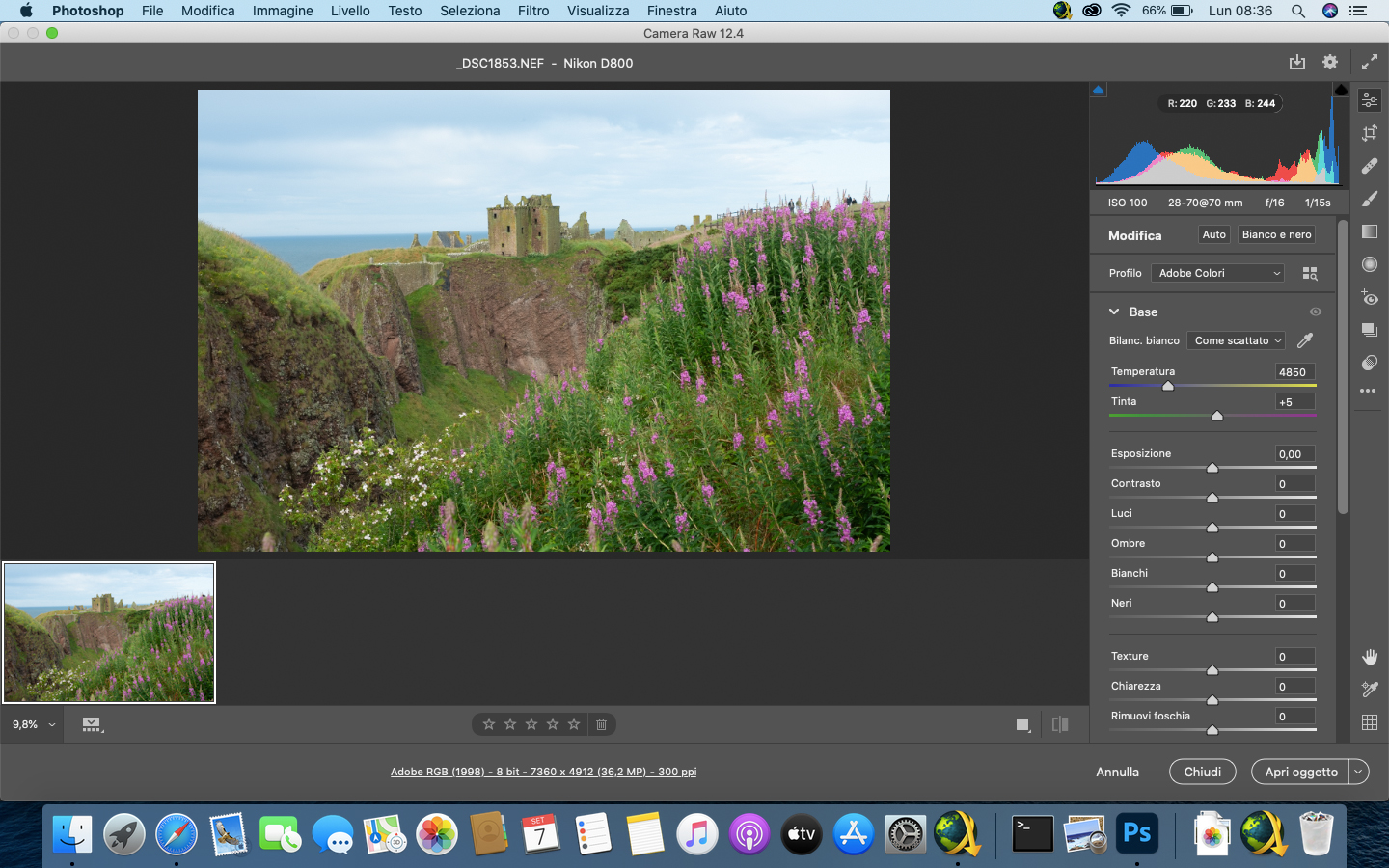Select the Hand tool

coord(1369,657)
